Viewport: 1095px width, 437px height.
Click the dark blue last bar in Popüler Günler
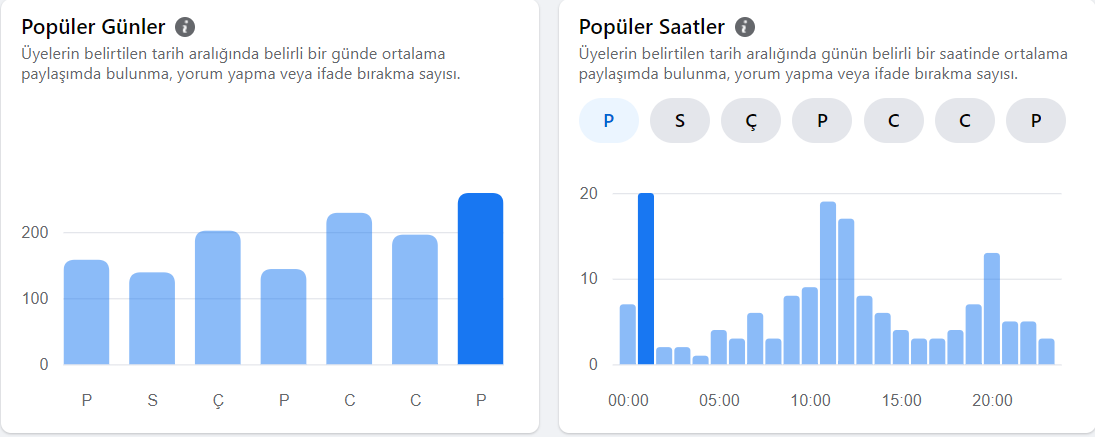pos(480,279)
